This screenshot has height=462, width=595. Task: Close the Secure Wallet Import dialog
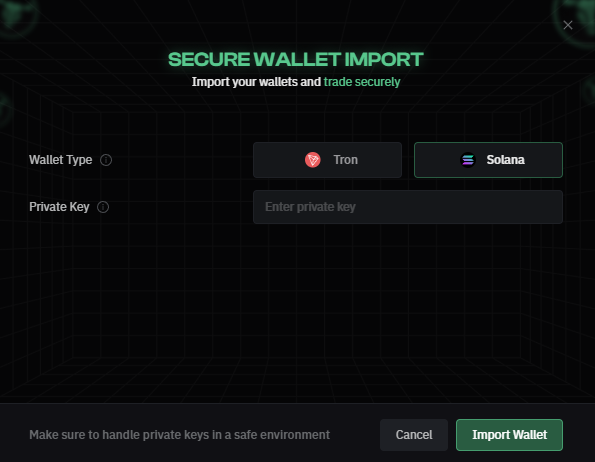pos(568,25)
